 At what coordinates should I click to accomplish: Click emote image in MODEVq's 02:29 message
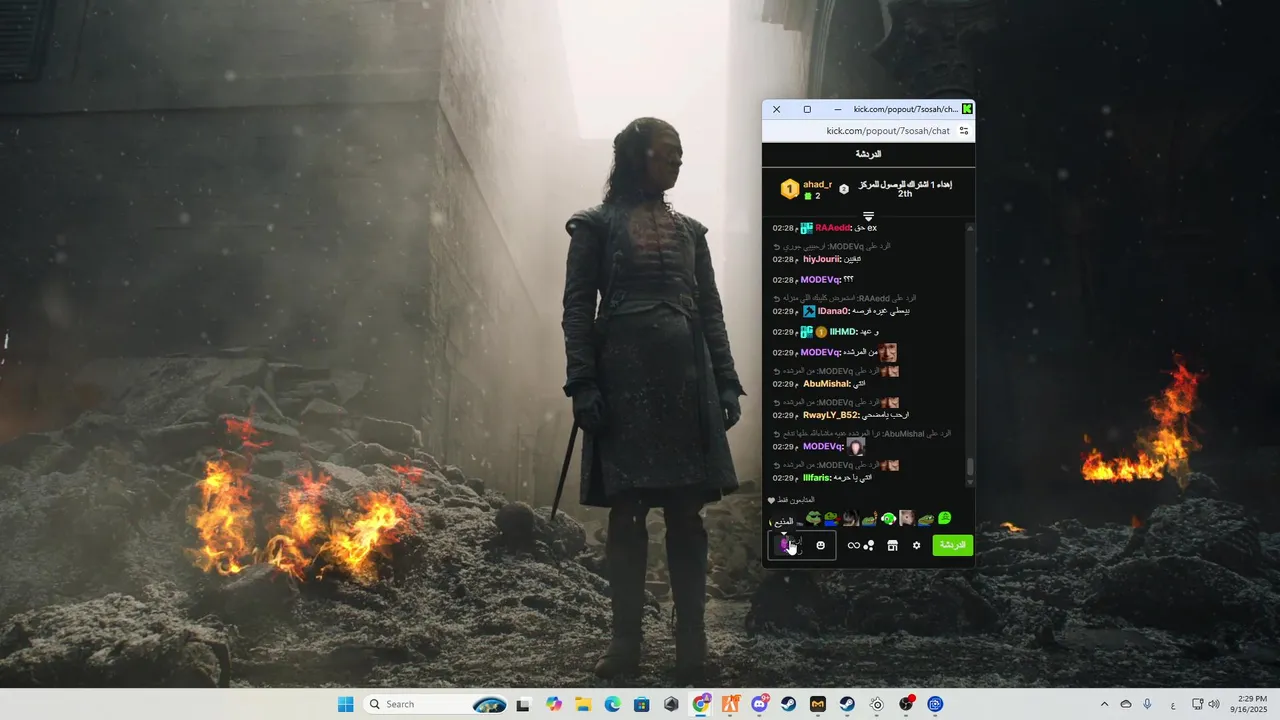tap(855, 446)
